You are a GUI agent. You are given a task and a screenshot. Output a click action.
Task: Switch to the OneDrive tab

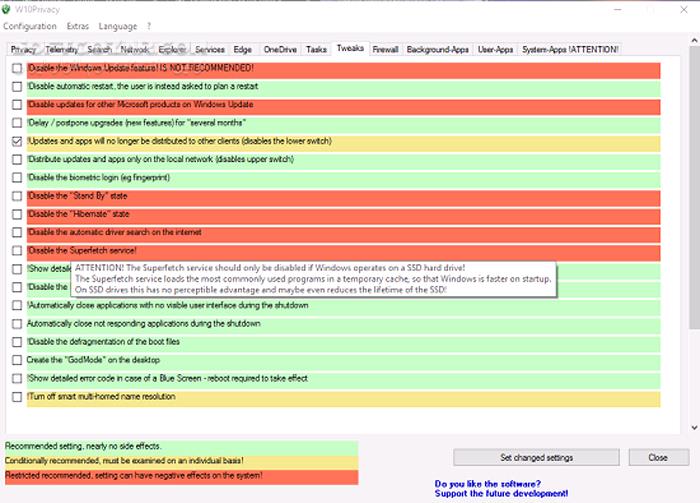(280, 50)
